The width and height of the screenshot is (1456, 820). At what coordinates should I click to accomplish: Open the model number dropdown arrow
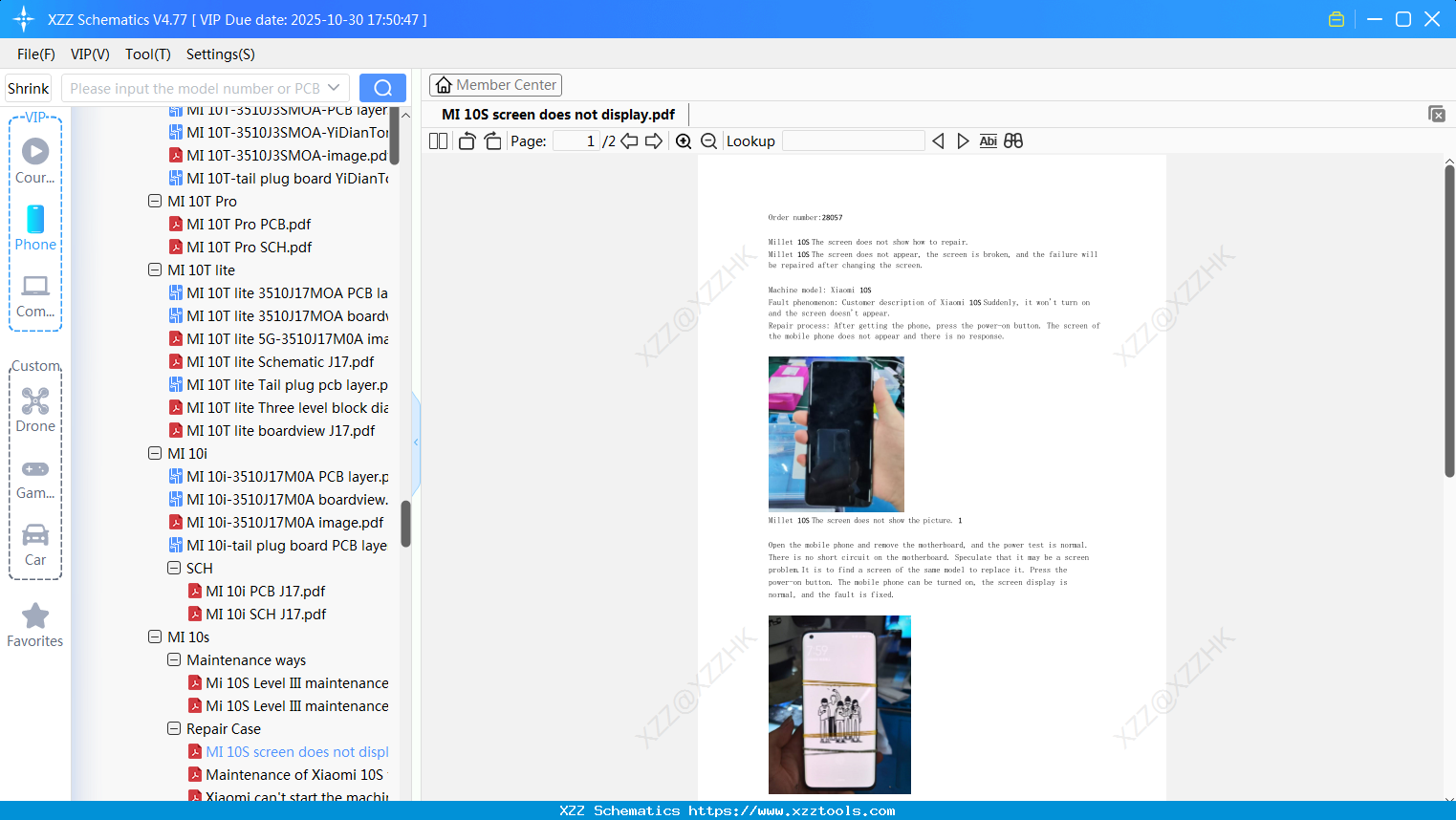coord(334,88)
